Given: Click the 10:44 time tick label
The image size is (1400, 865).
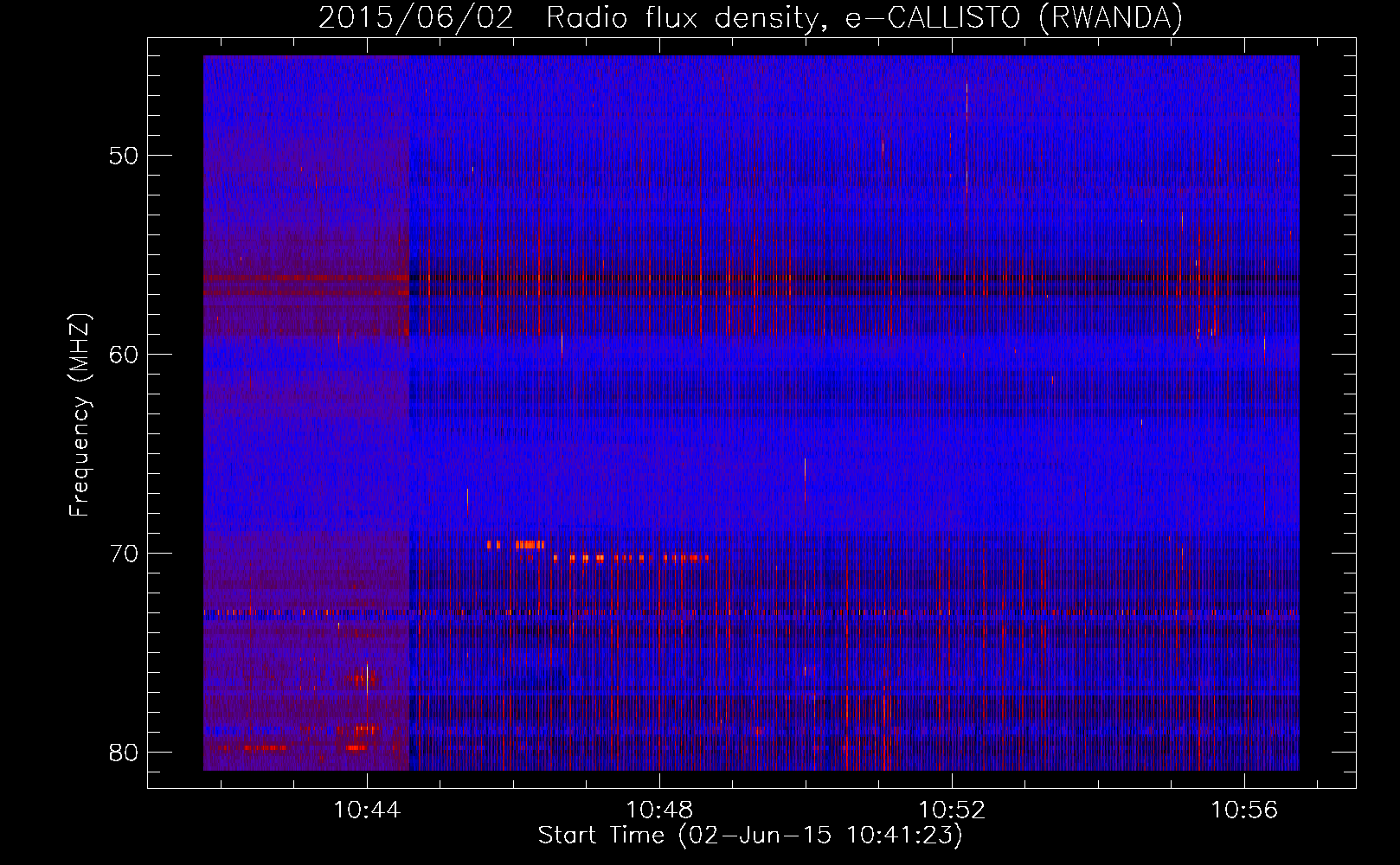Looking at the screenshot, I should [367, 810].
